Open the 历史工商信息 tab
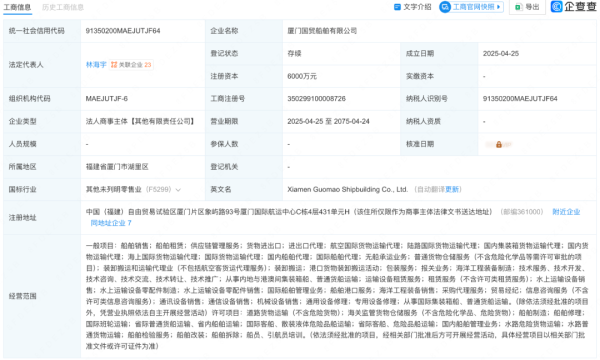Viewport: 600px width, 360px height. point(63,7)
